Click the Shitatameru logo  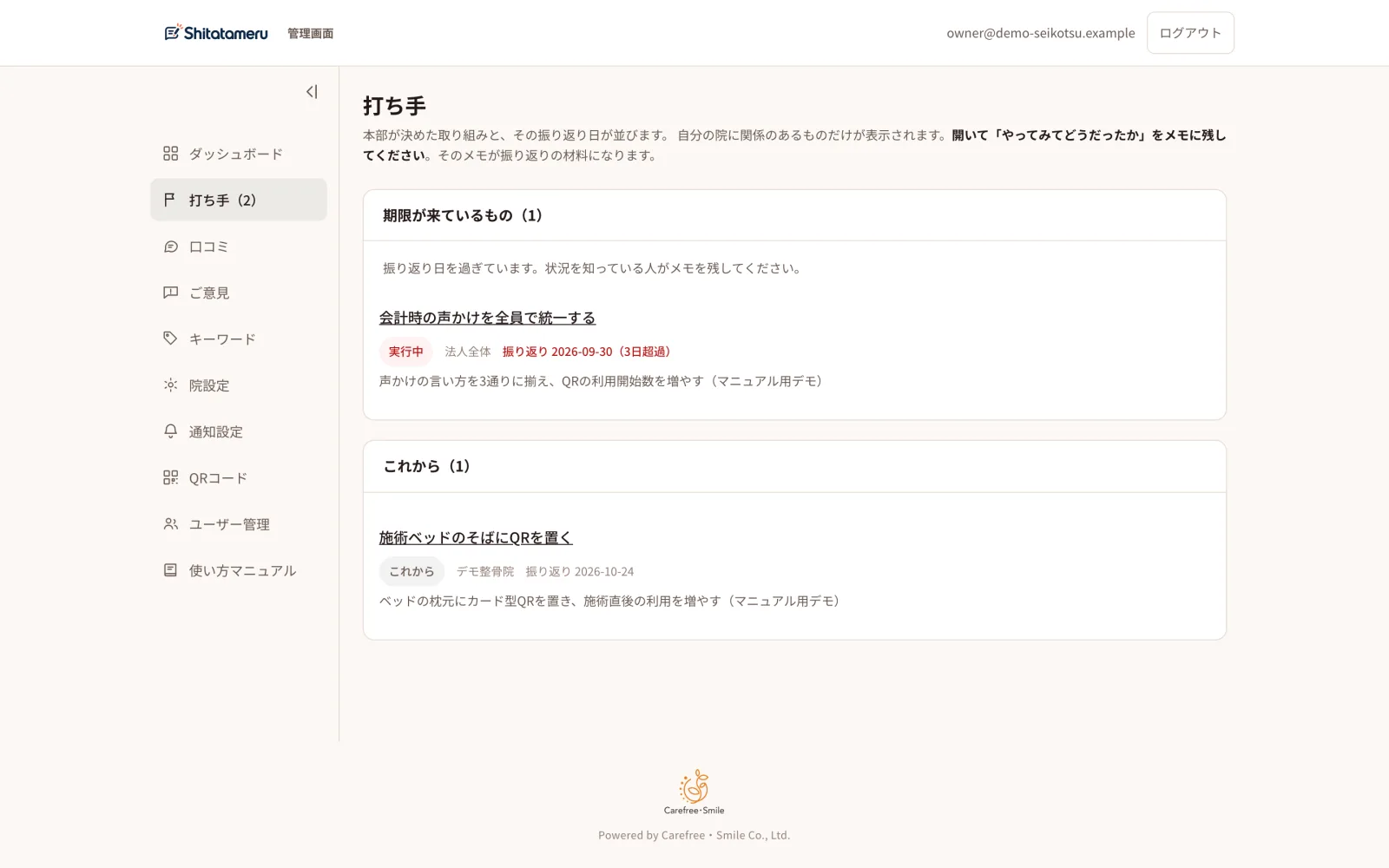[x=216, y=33]
